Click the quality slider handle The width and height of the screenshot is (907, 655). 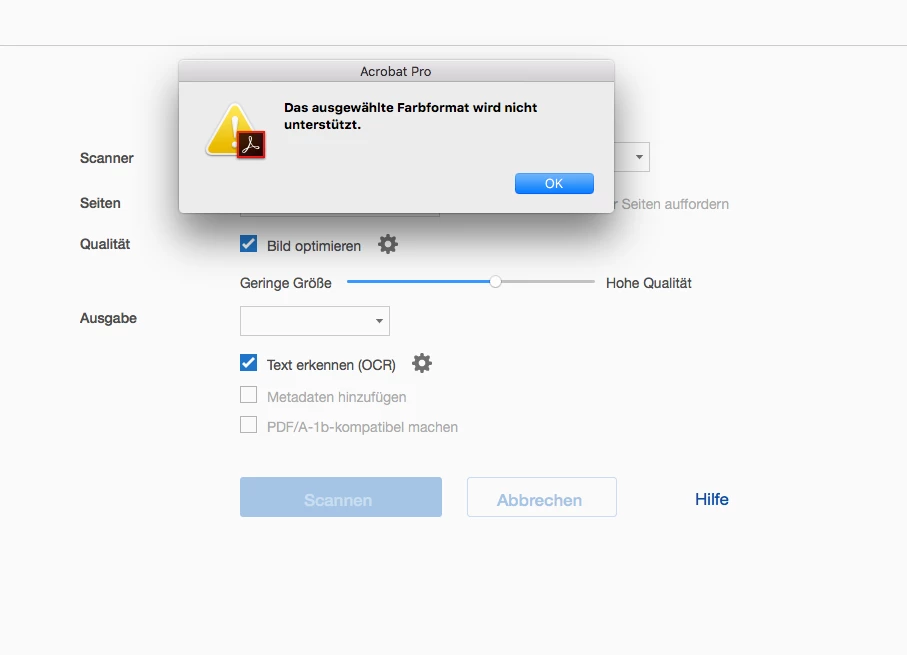495,282
